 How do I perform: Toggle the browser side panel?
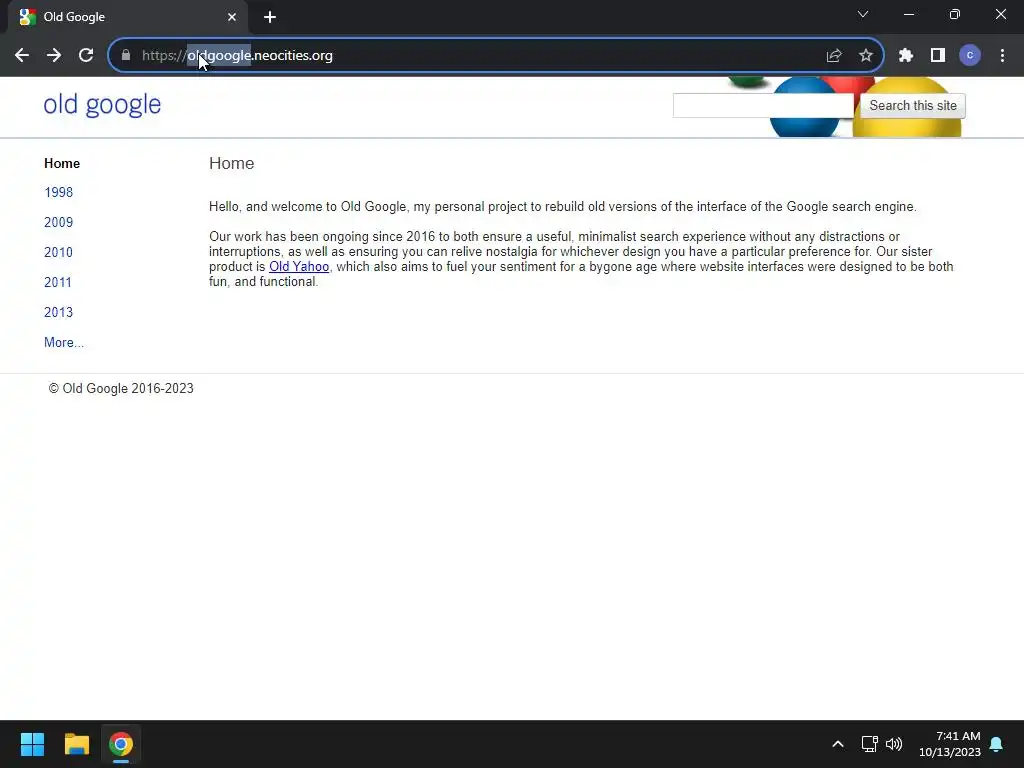pyautogui.click(x=938, y=56)
